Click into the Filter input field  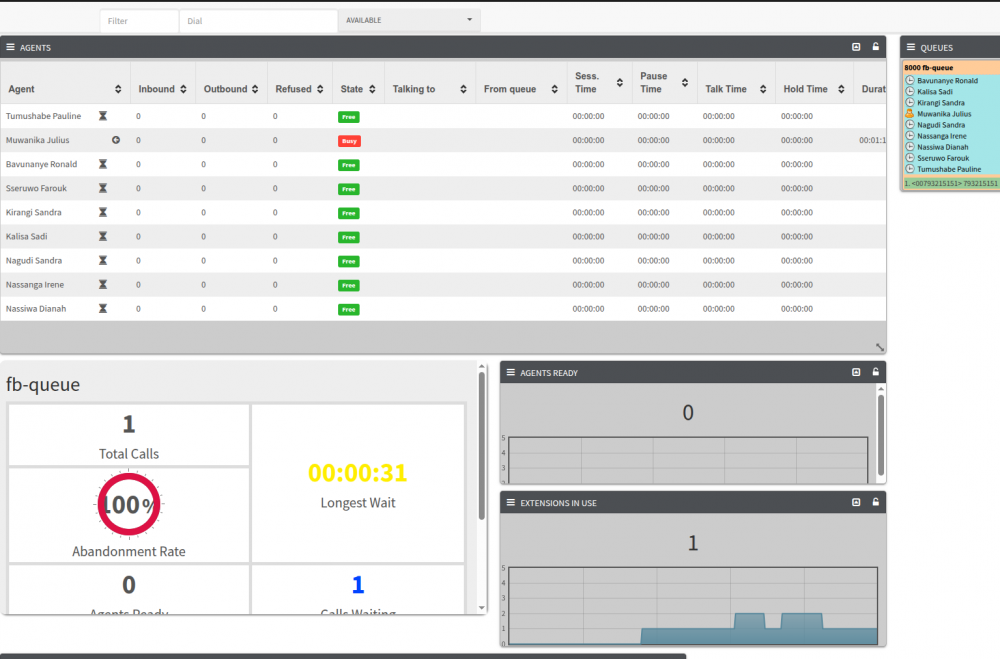point(139,20)
